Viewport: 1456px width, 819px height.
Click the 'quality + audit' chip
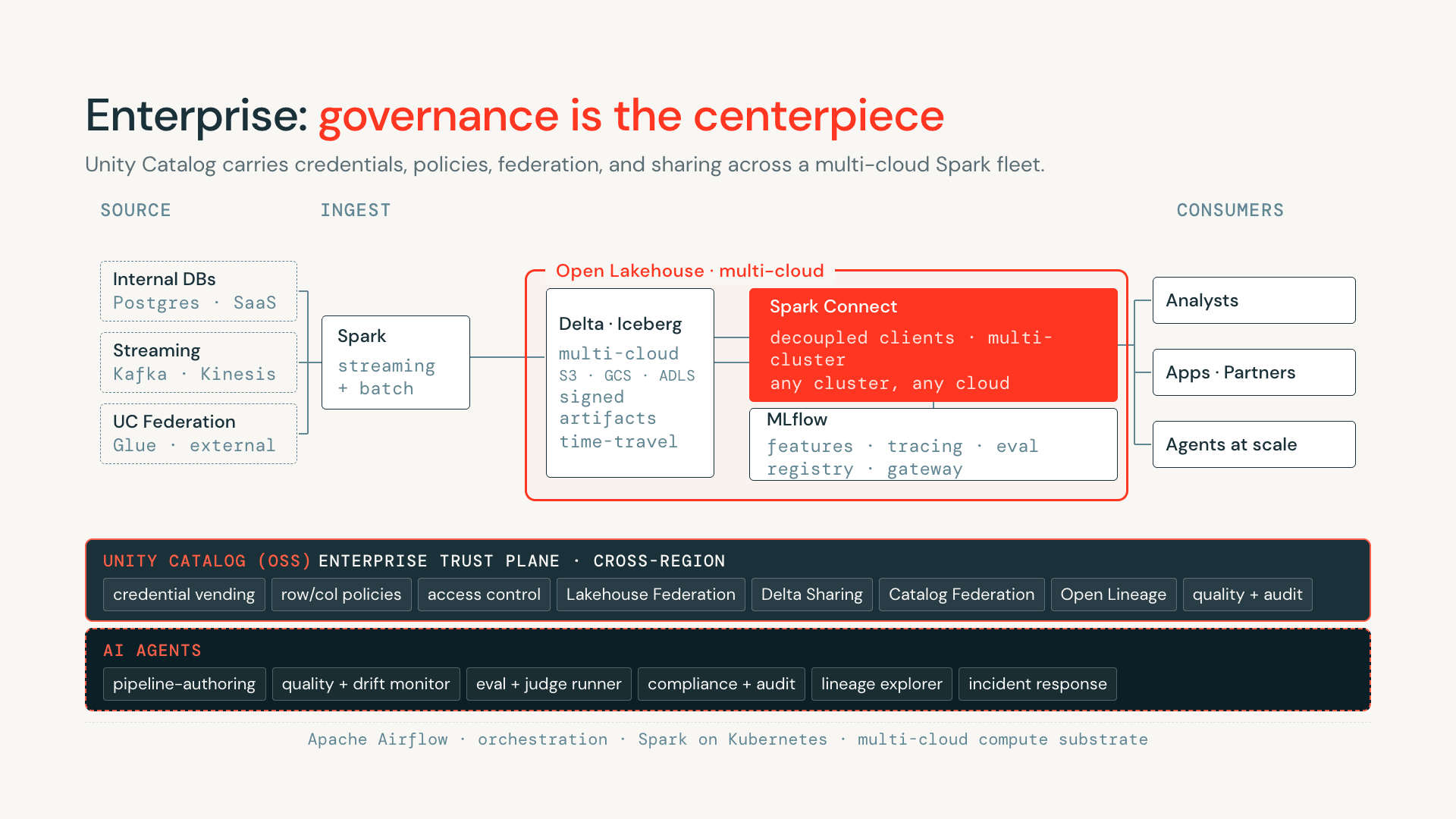pyautogui.click(x=1247, y=595)
